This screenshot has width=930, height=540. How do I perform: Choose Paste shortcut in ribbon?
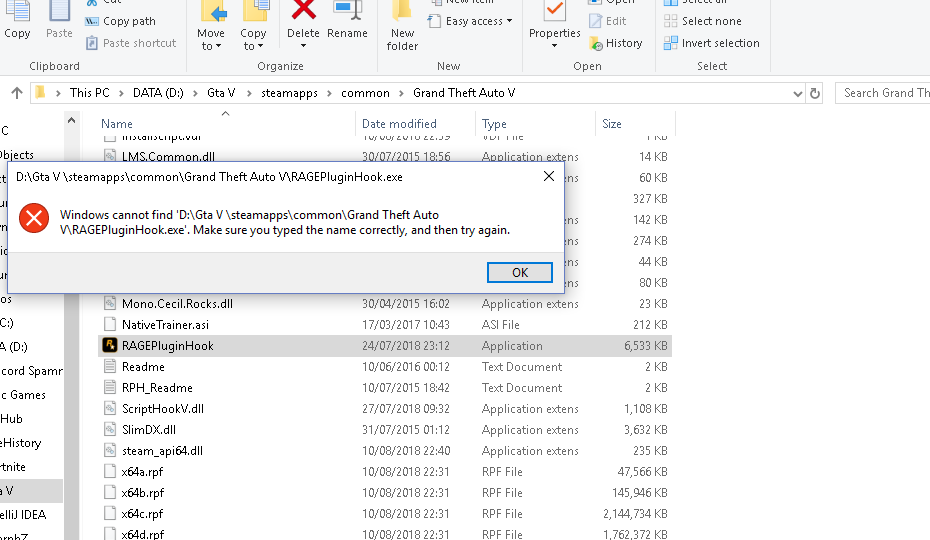click(131, 43)
